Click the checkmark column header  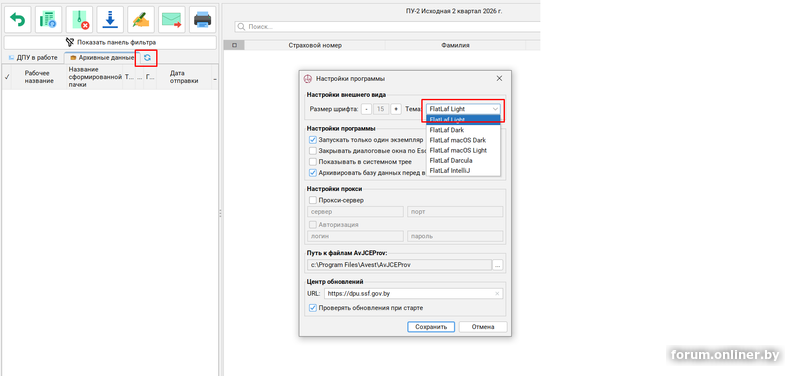coord(7,77)
